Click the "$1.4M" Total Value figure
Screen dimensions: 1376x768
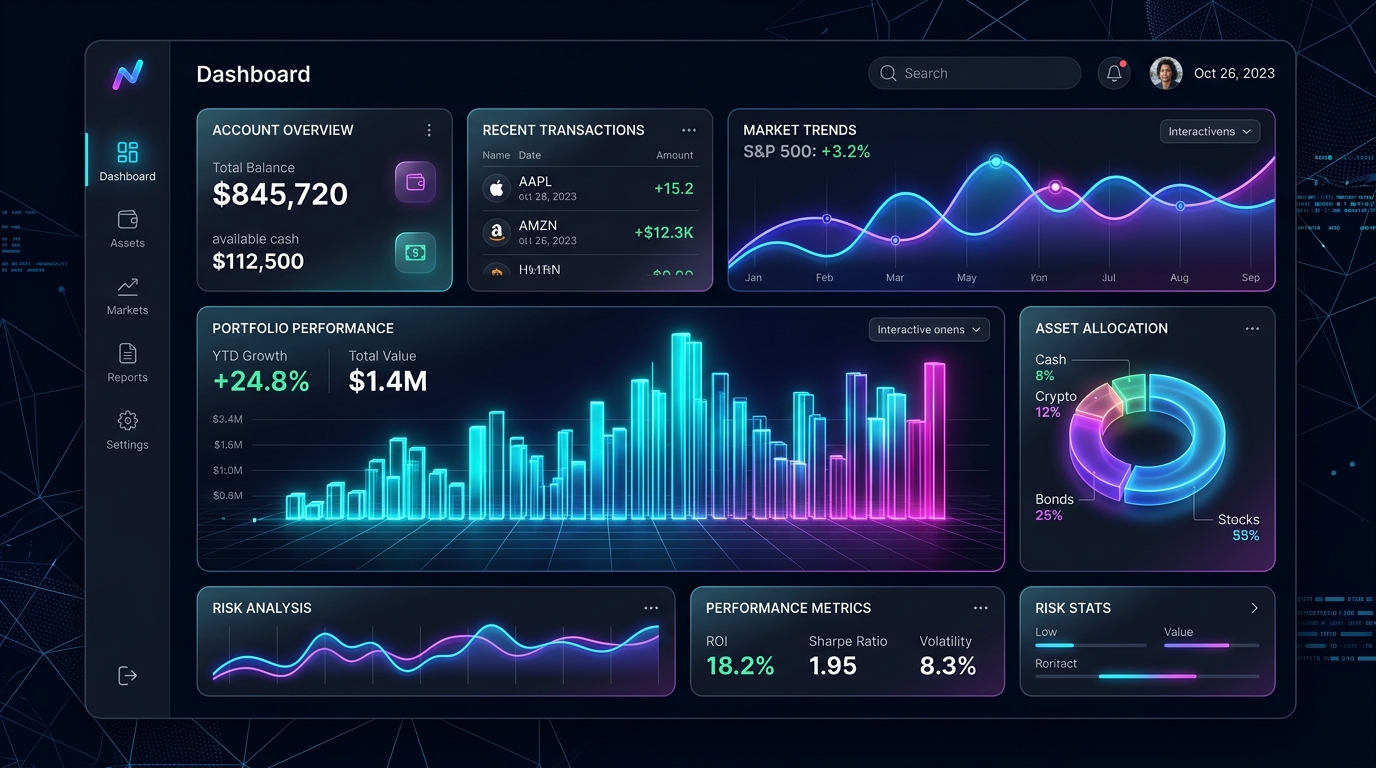388,381
